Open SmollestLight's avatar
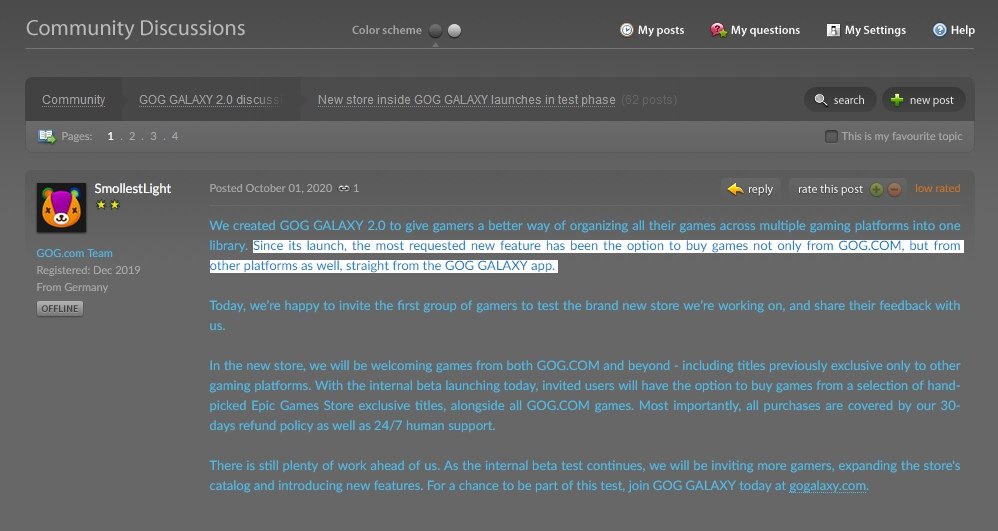 coord(61,208)
